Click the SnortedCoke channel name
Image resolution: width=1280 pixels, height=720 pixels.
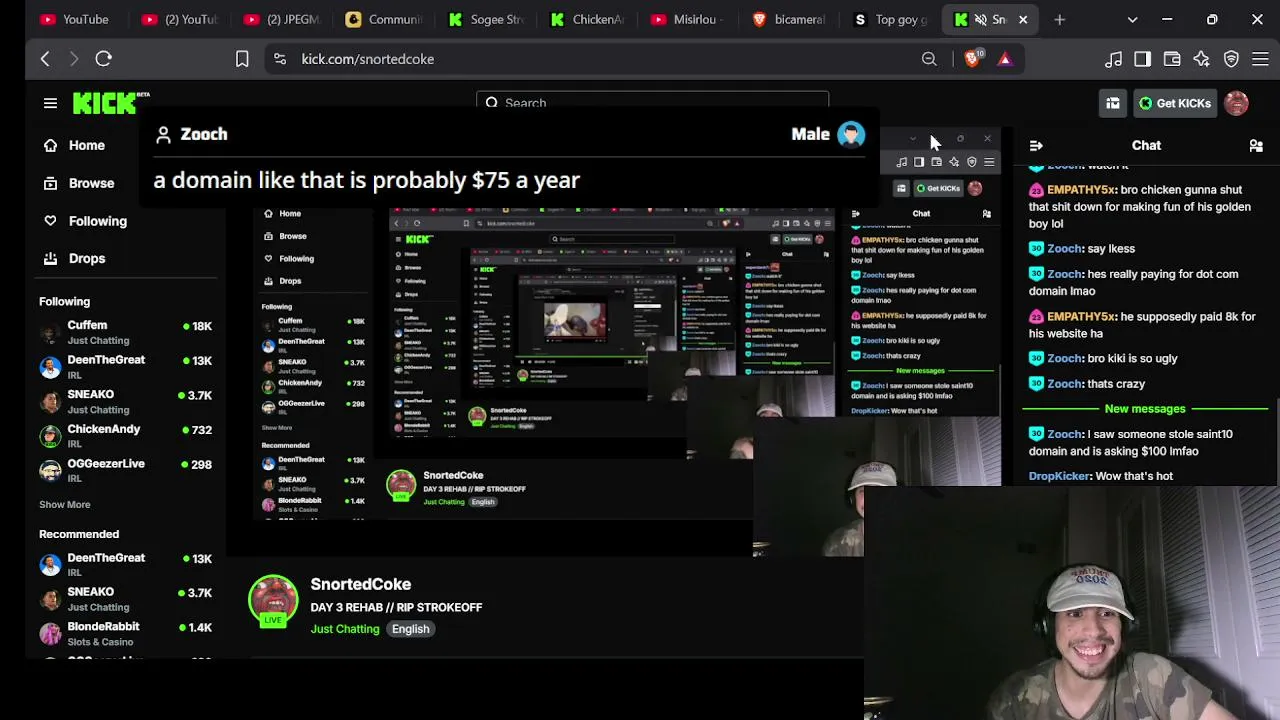point(360,584)
